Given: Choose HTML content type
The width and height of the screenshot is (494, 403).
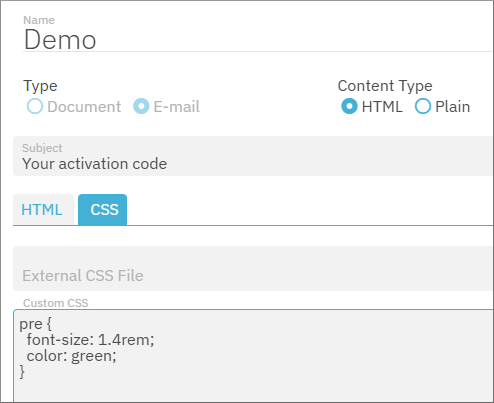Looking at the screenshot, I should [349, 107].
